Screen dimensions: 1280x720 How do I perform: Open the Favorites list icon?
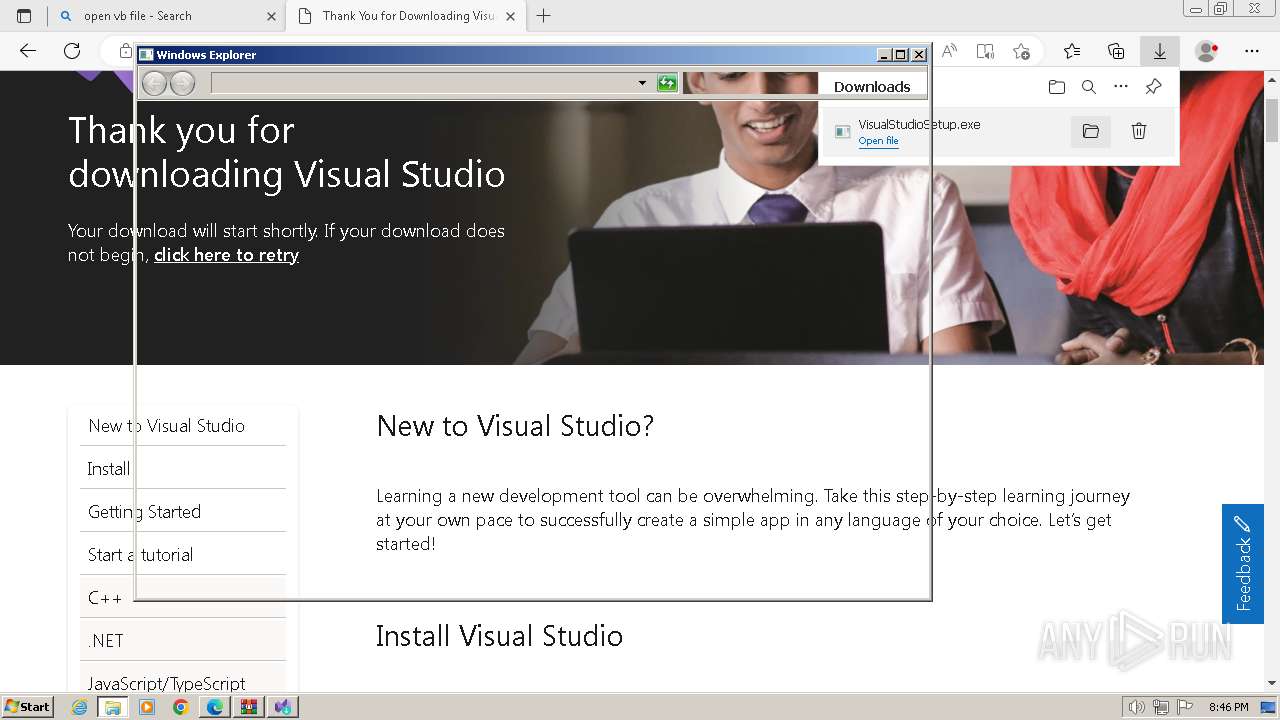pyautogui.click(x=1072, y=51)
